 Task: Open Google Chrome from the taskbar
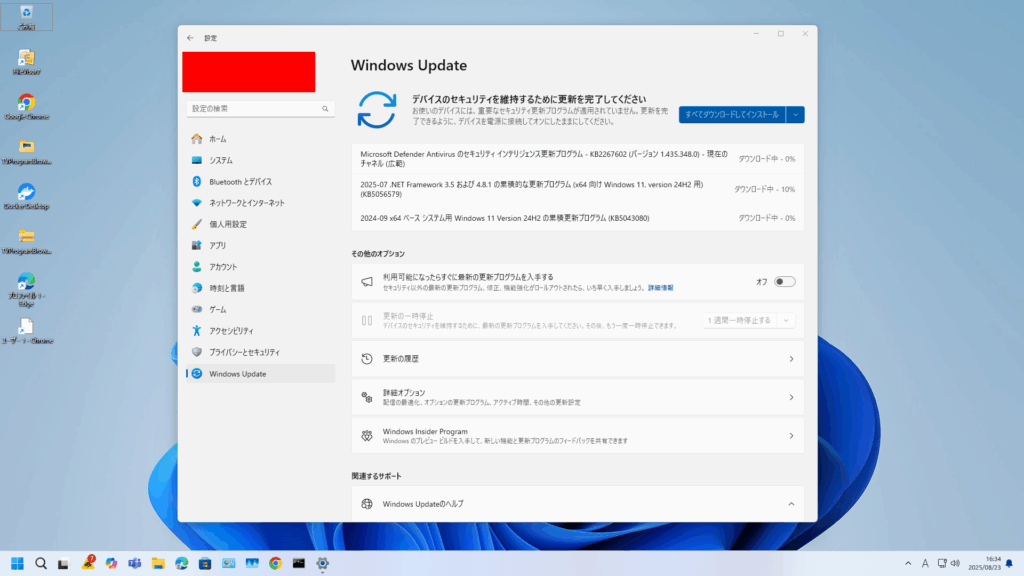pos(276,564)
